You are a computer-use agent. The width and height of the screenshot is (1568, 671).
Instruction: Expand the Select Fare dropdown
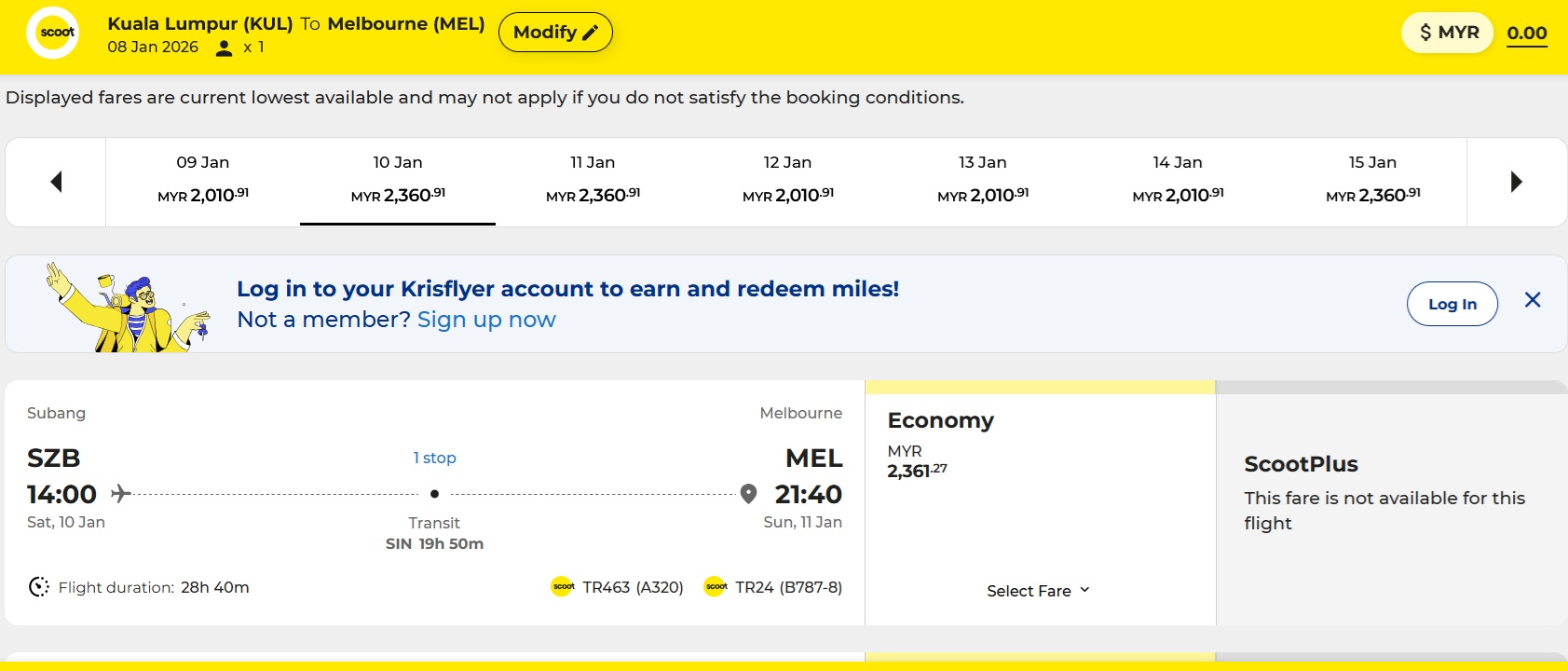[x=1038, y=591]
